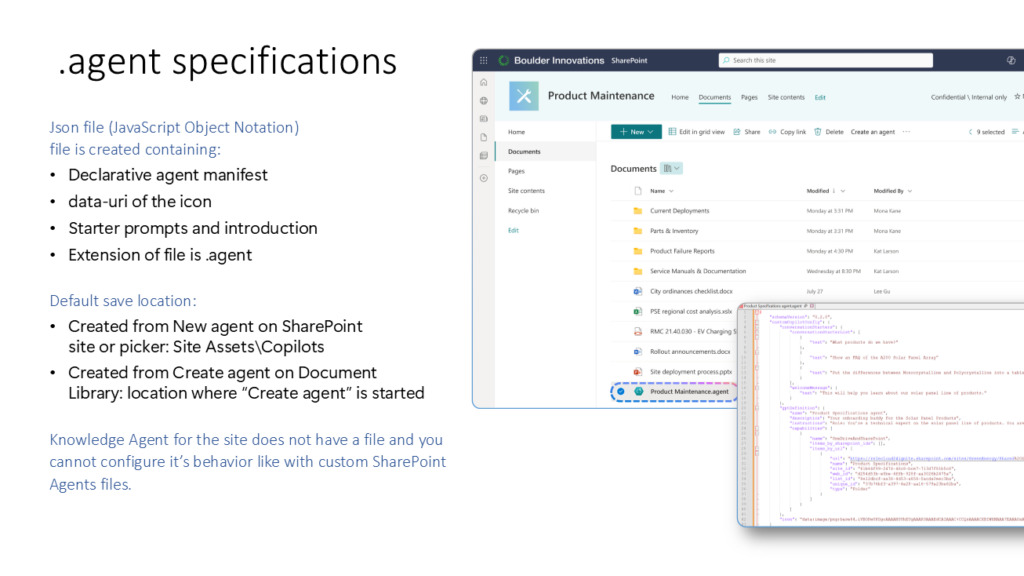Click the file type column header icon
Image resolution: width=1024 pixels, height=576 pixels.
tap(638, 191)
